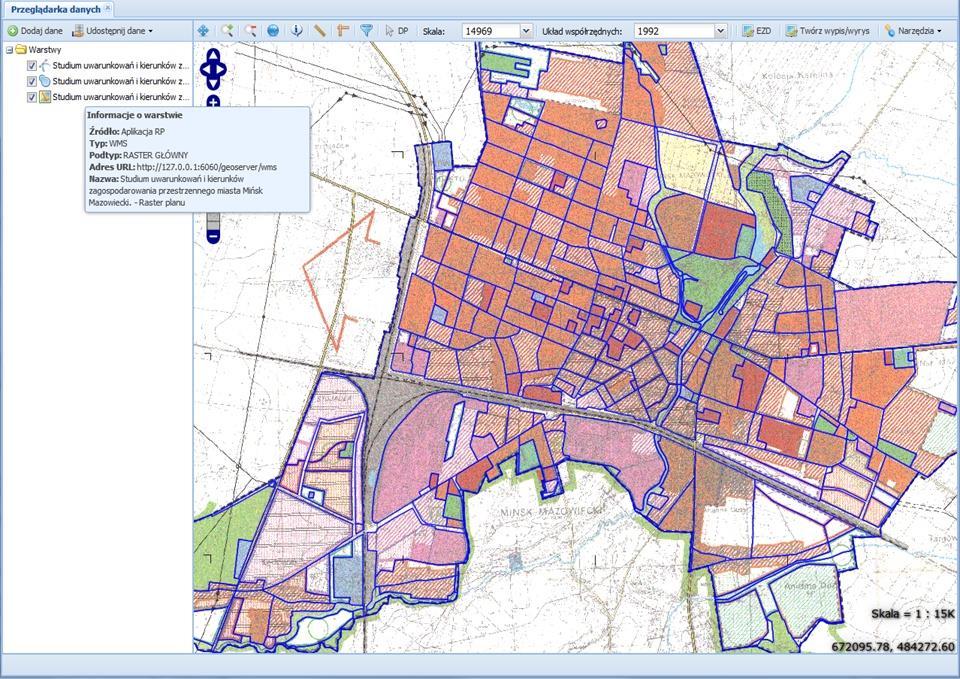Click the MINSK MAZOWIECKI map label
Viewport: 960px width, 679px height.
coord(552,511)
